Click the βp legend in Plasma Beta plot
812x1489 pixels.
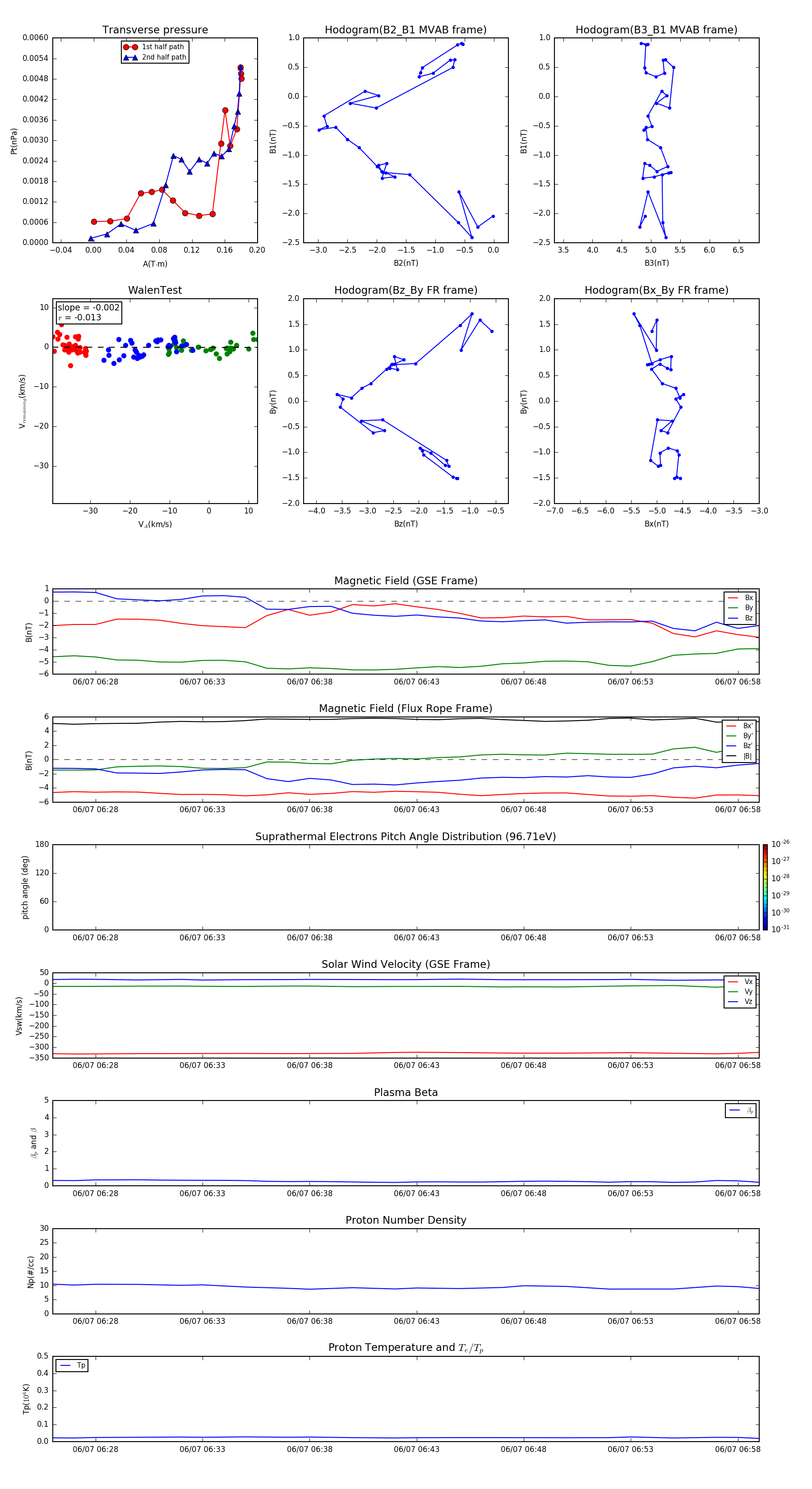tap(741, 1111)
